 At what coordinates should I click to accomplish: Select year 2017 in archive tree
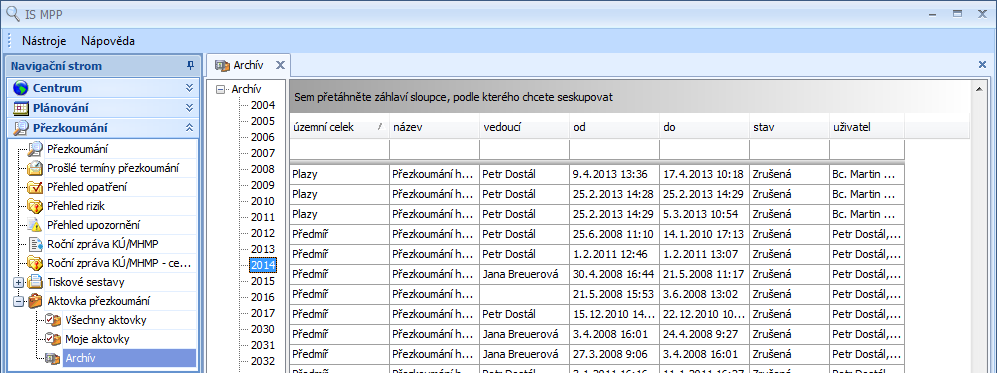263,313
